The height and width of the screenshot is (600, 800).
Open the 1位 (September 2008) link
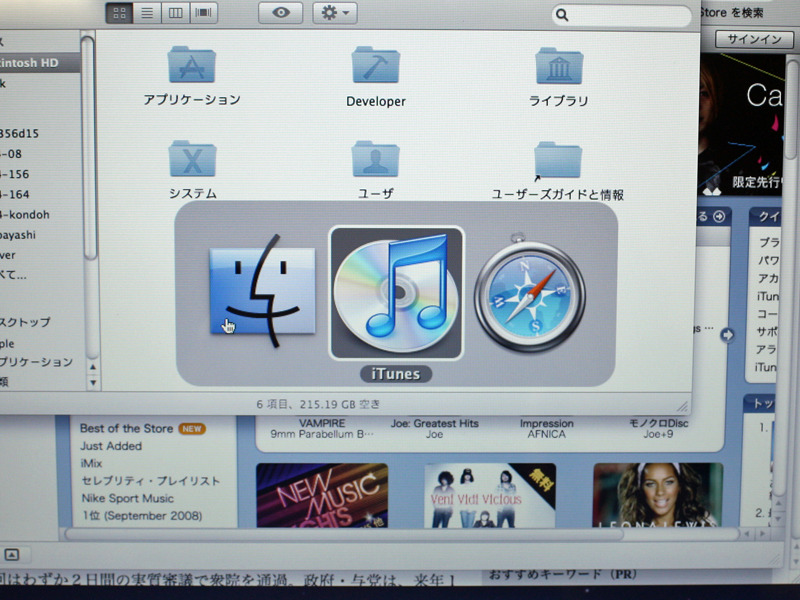142,516
